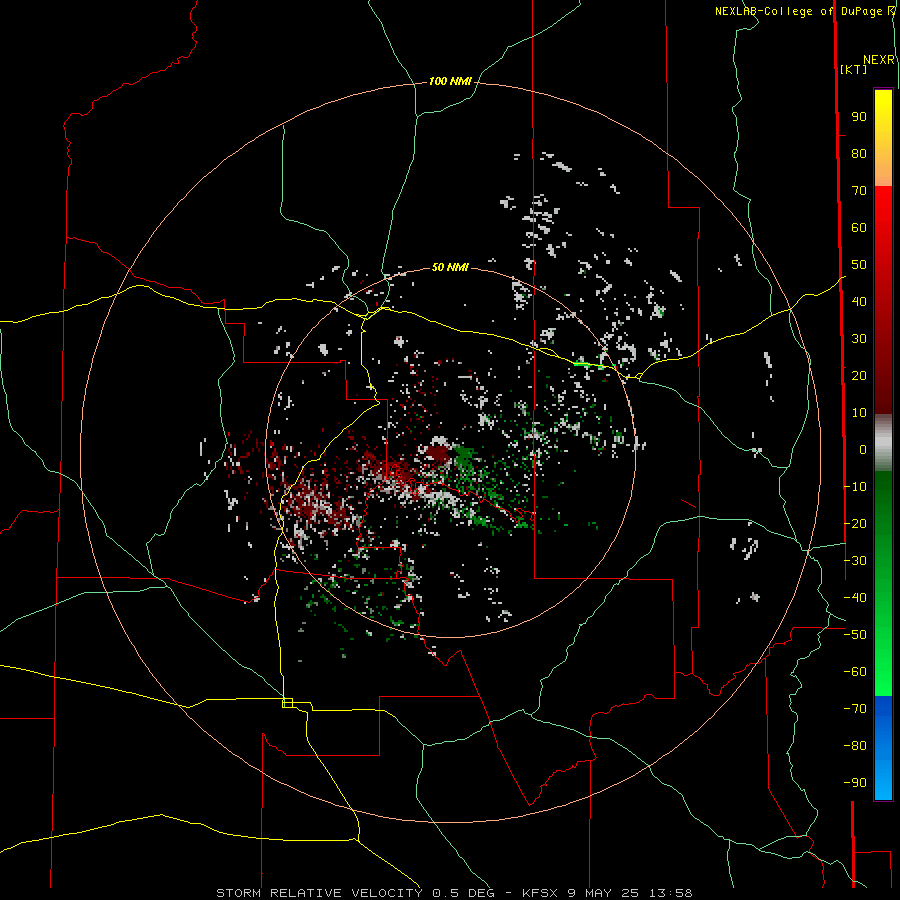900x900 pixels.
Task: Click the "0.5 DEG" elevation text
Action: tap(463, 893)
